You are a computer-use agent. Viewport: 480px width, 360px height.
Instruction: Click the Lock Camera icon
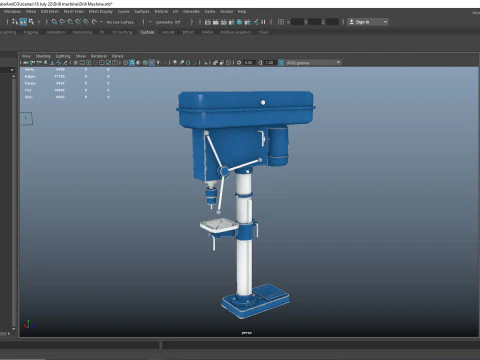[x=32, y=63]
